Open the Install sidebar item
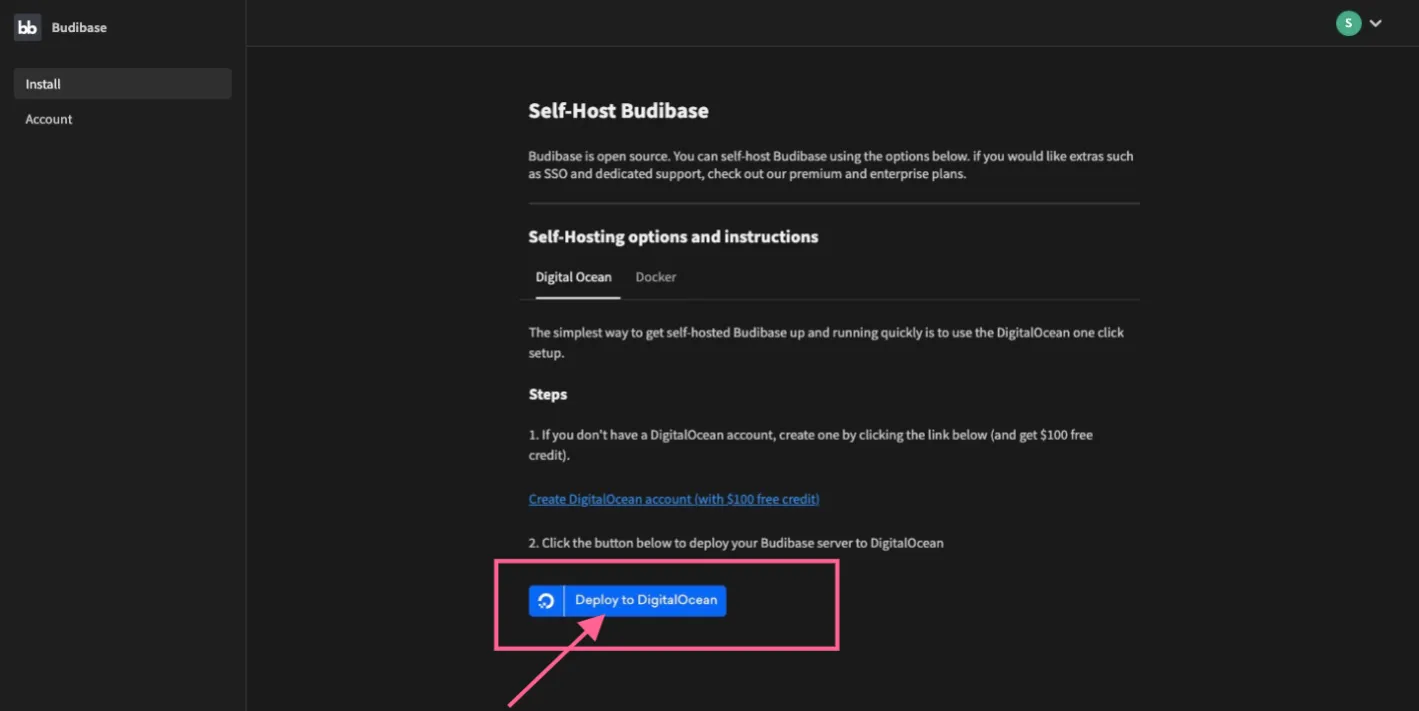1419x711 pixels. pos(123,84)
